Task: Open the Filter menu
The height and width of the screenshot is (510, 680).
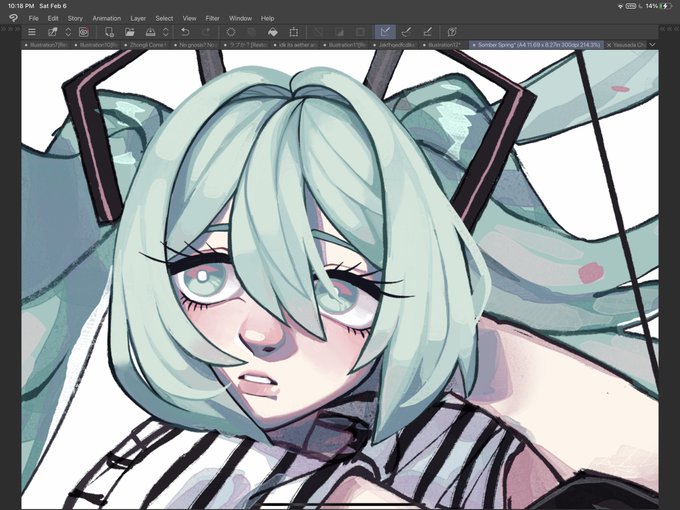Action: click(x=212, y=18)
